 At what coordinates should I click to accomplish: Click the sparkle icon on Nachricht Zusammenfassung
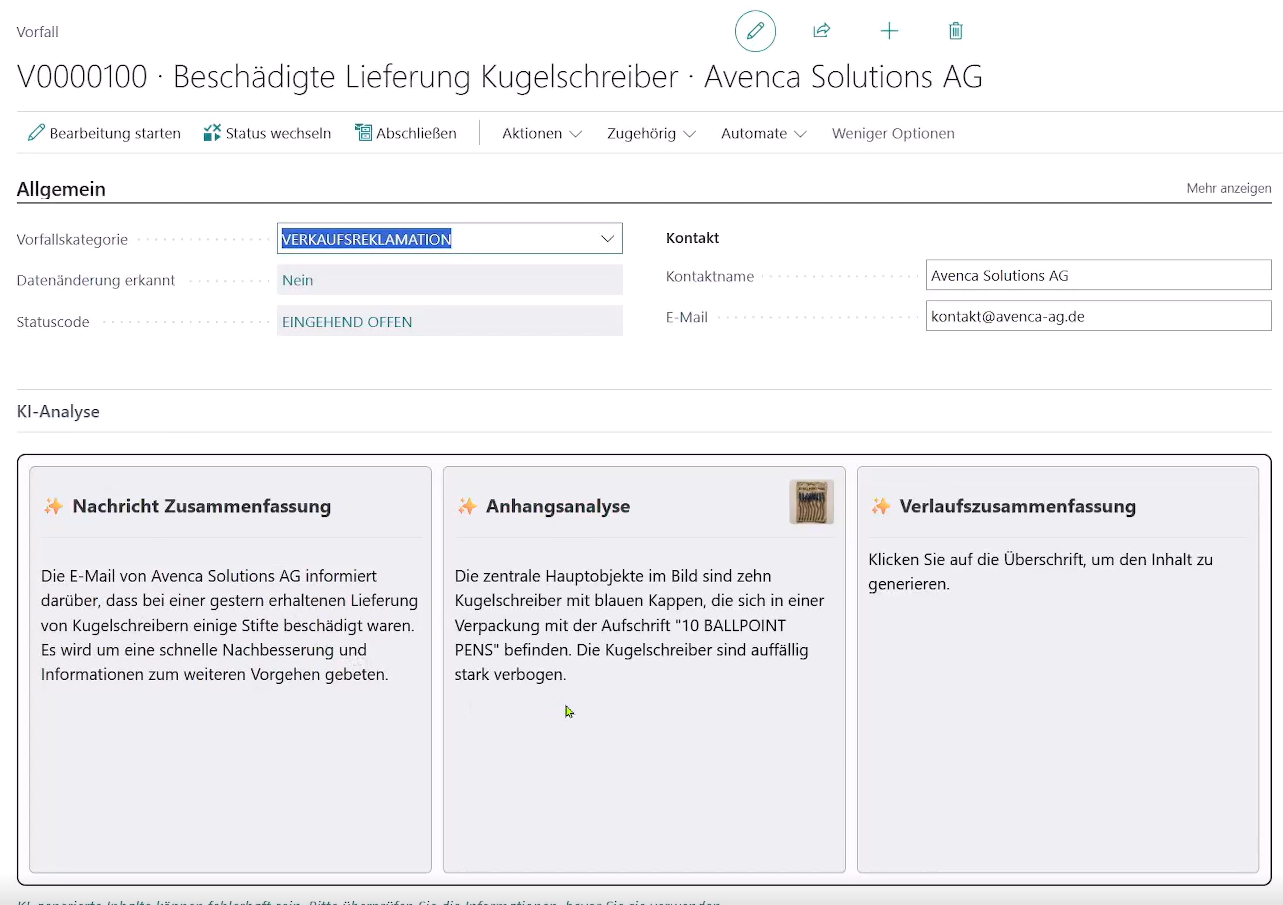tap(52, 506)
